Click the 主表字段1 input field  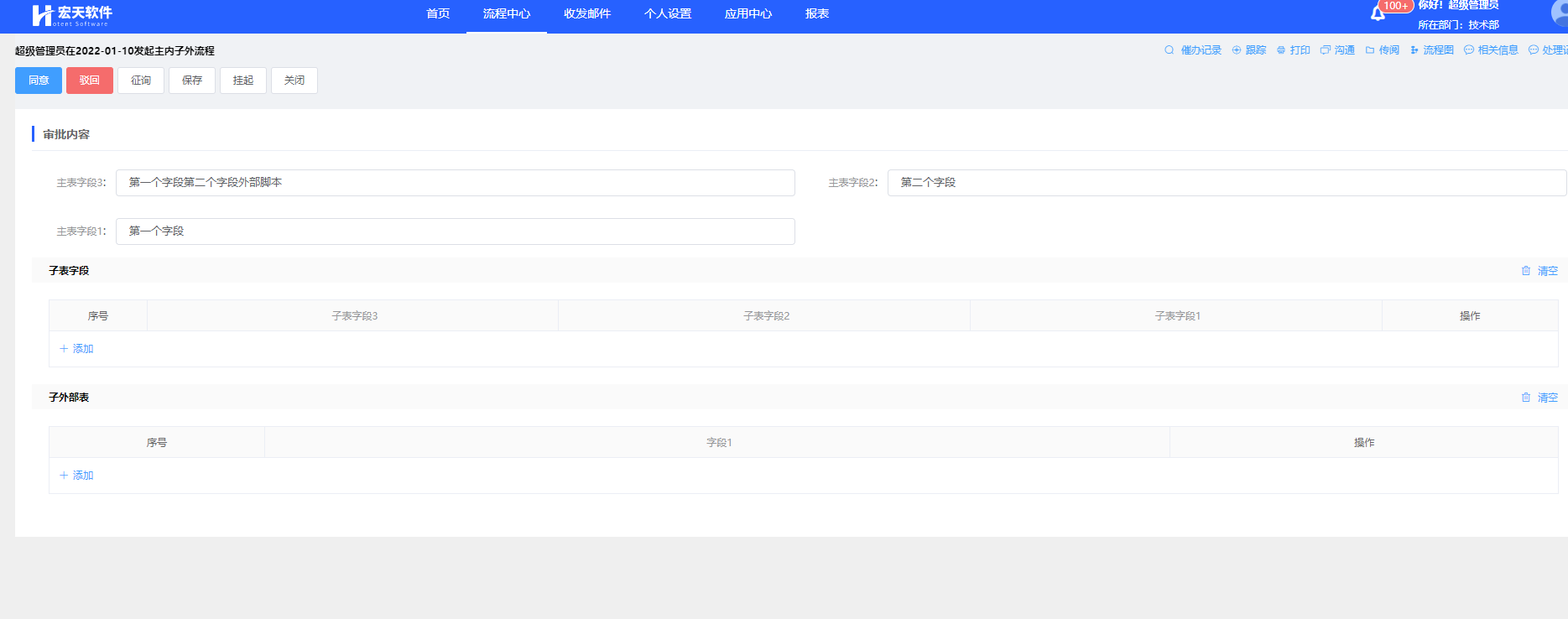click(455, 231)
